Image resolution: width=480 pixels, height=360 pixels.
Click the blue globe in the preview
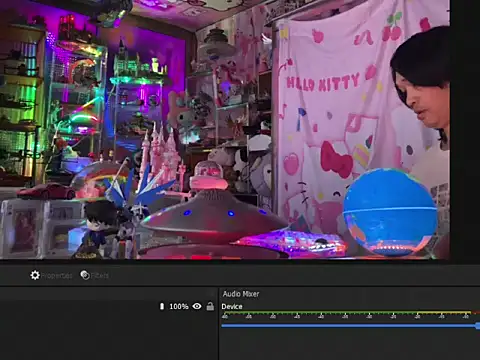pos(390,212)
